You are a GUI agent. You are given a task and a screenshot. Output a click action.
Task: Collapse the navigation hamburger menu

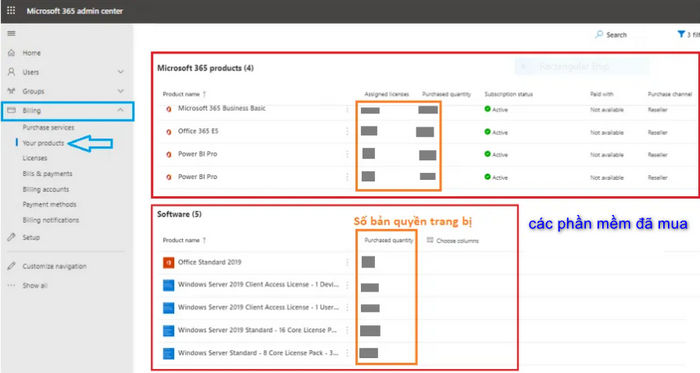pos(11,33)
